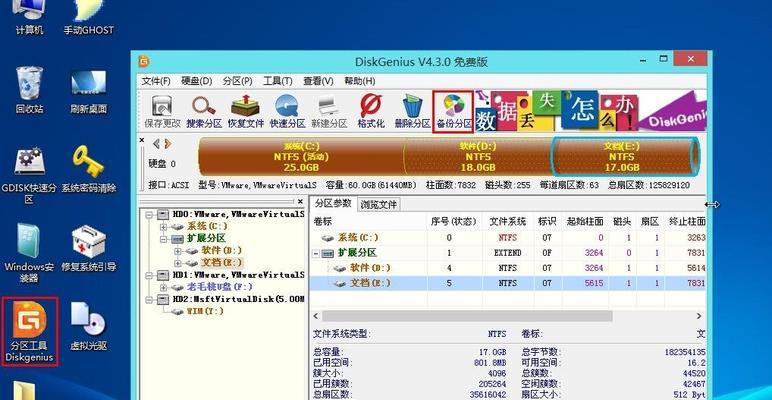772x400 pixels.
Task: Click the 备份分区 backup partition icon
Action: 453,112
